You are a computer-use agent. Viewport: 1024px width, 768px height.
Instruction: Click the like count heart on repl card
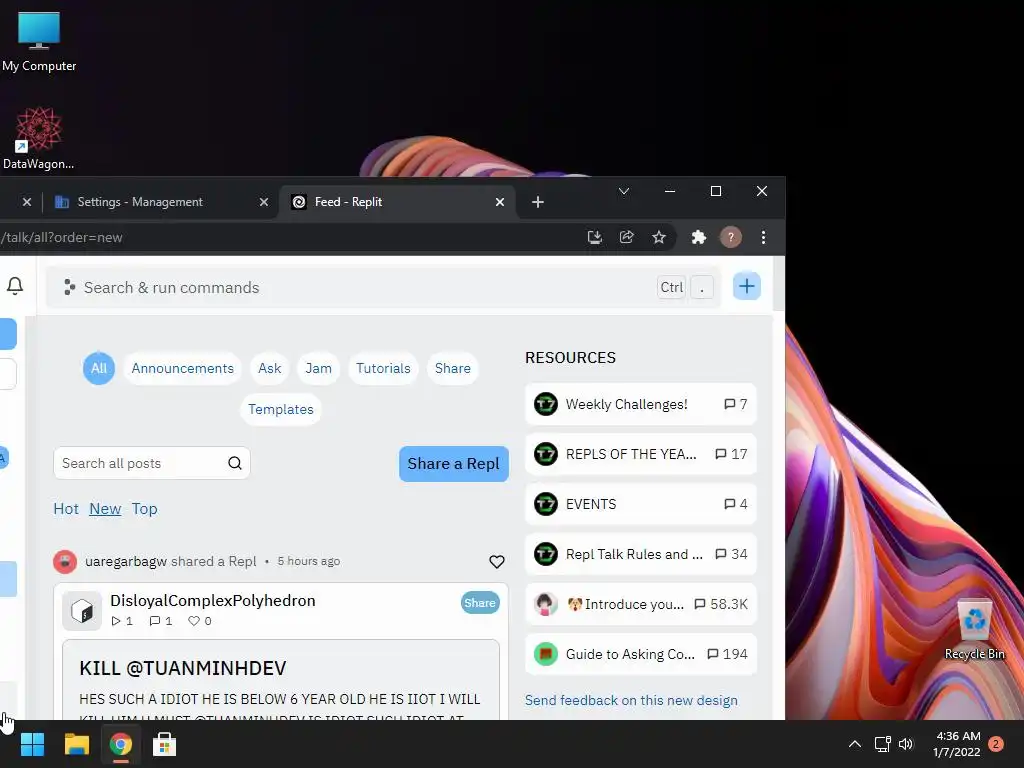194,621
